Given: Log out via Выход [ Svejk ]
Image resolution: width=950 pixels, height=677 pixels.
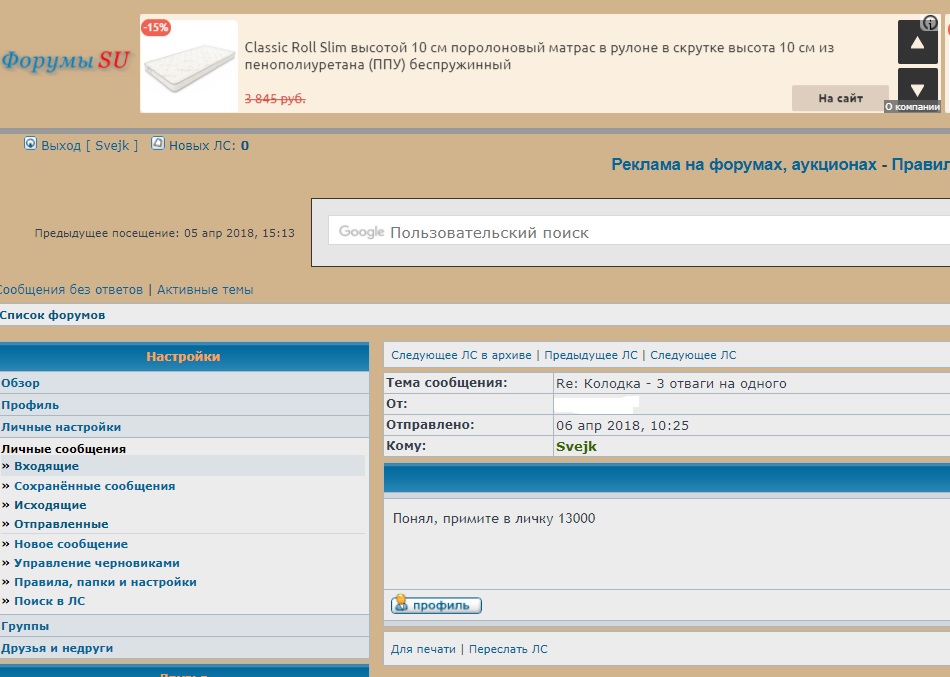Looking at the screenshot, I should click(x=89, y=145).
